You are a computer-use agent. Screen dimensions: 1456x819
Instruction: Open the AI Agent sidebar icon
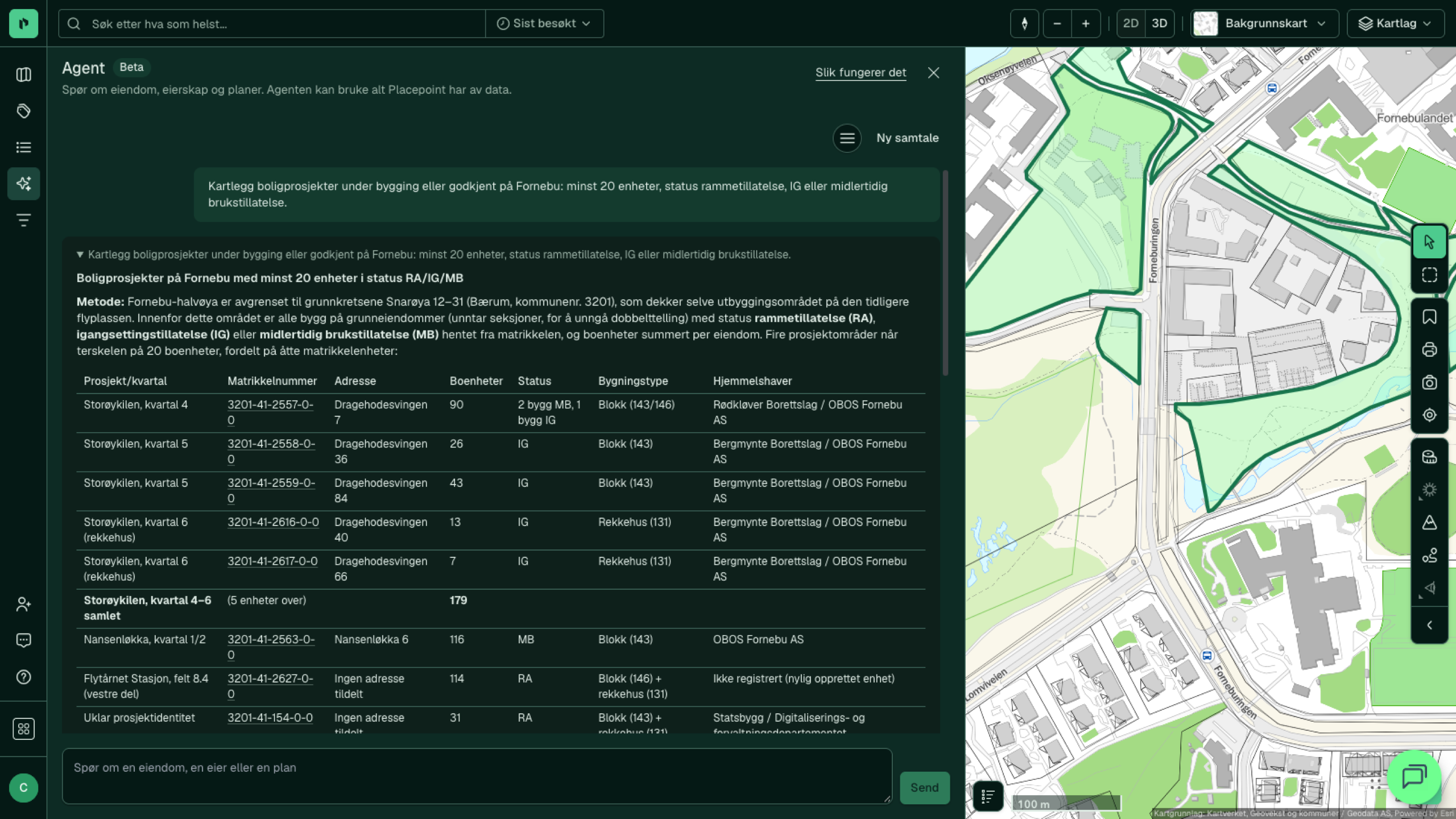(x=23, y=183)
